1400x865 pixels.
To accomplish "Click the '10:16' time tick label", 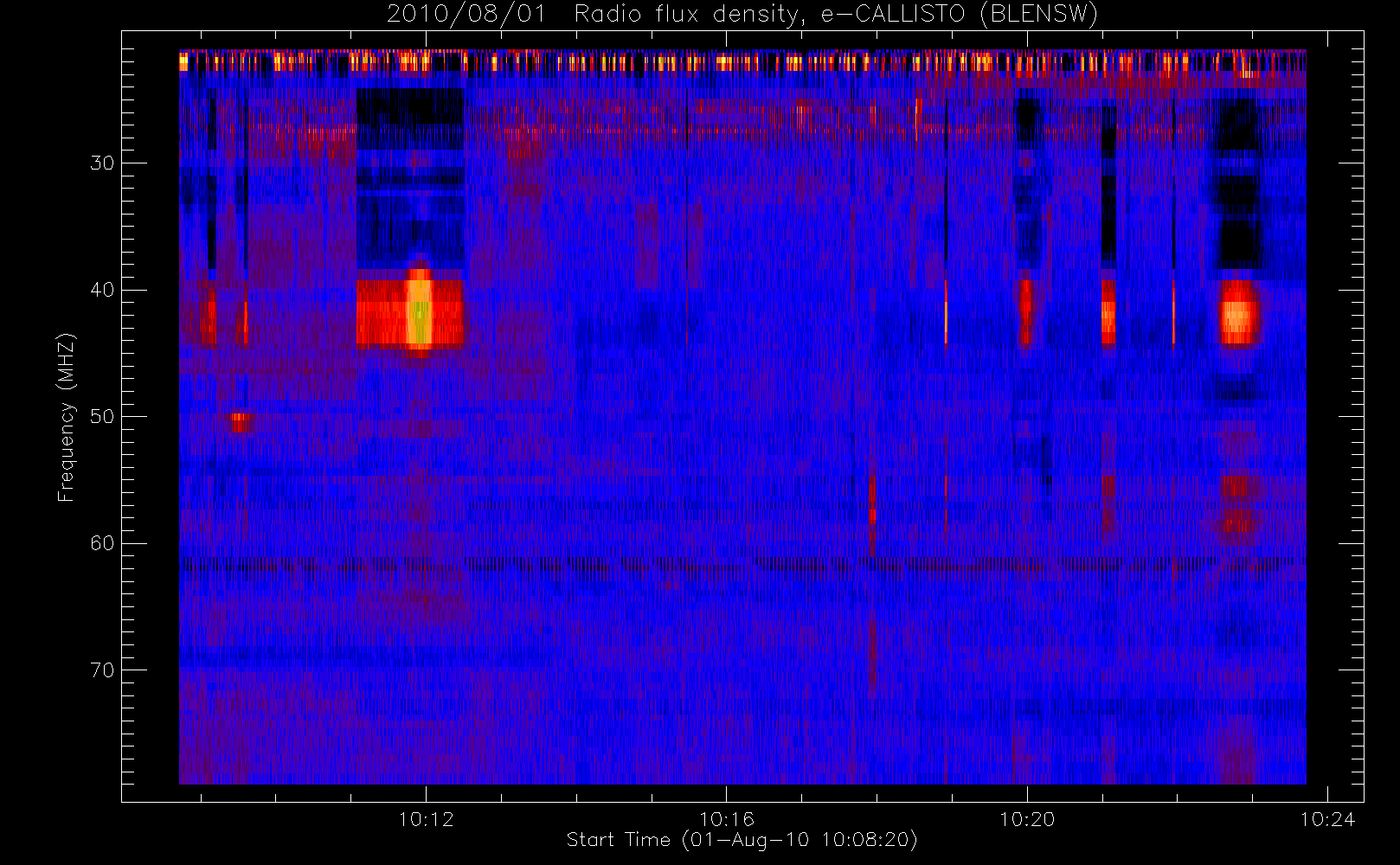I will [726, 819].
